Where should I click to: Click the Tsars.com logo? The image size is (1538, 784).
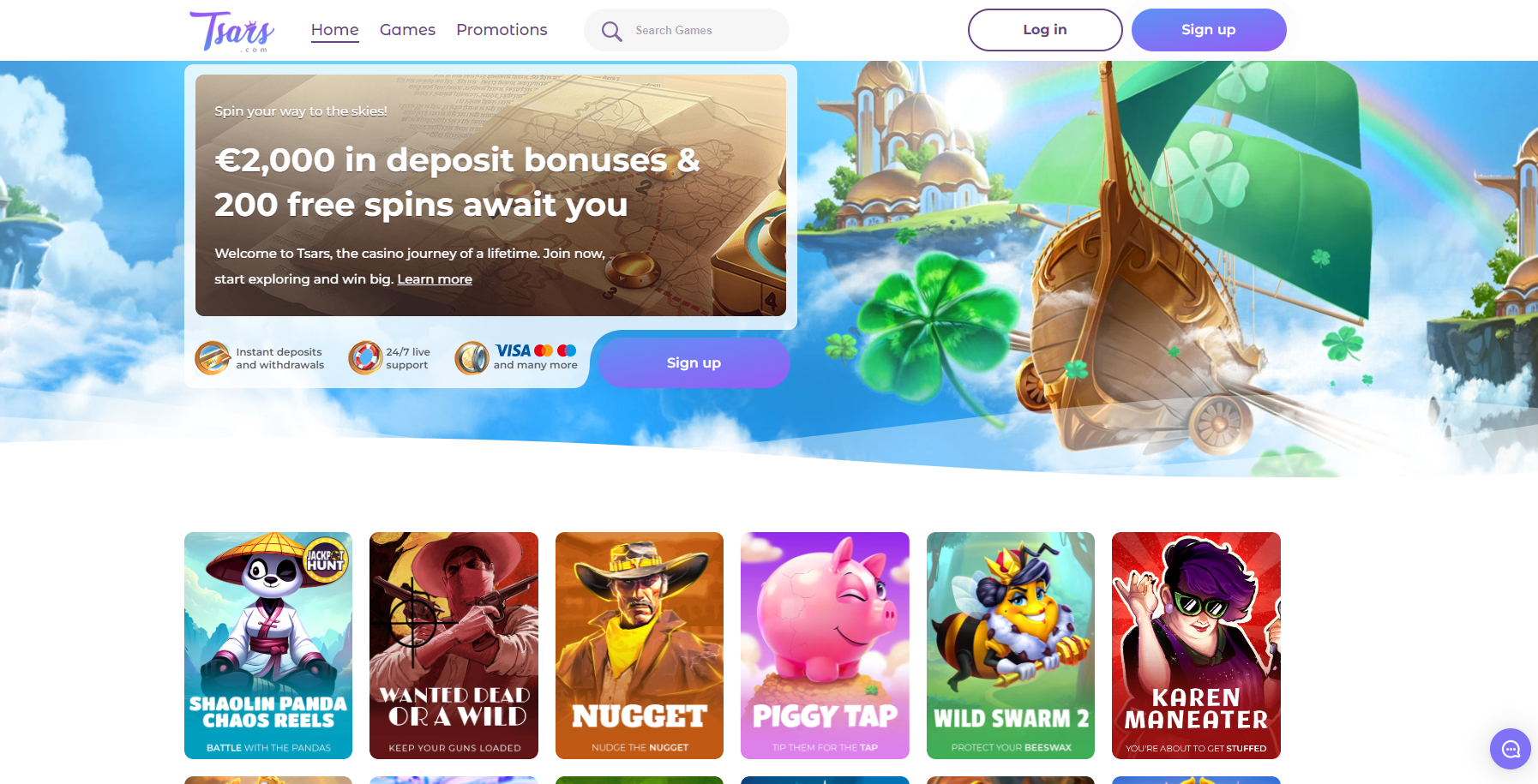(232, 32)
